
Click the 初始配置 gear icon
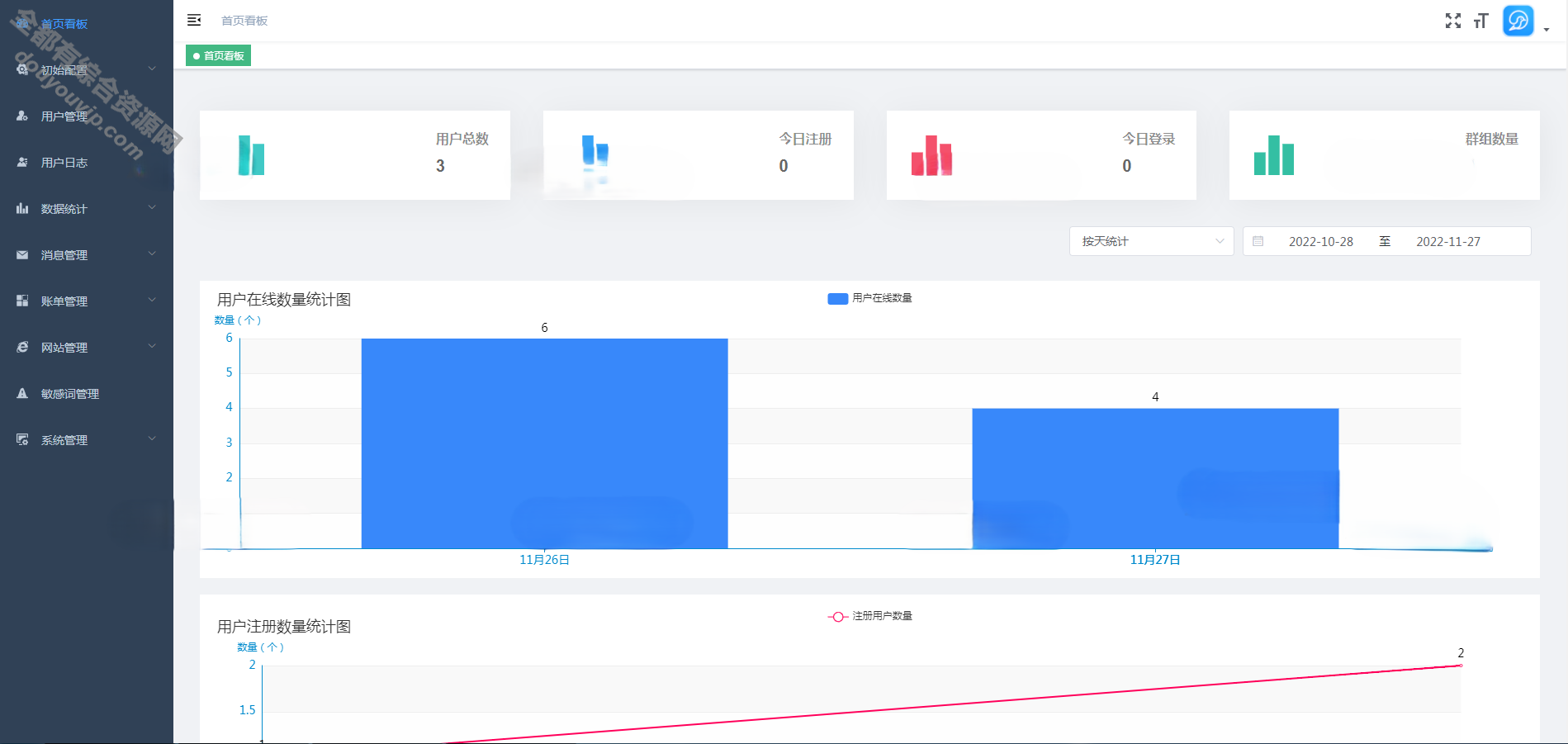pos(22,69)
